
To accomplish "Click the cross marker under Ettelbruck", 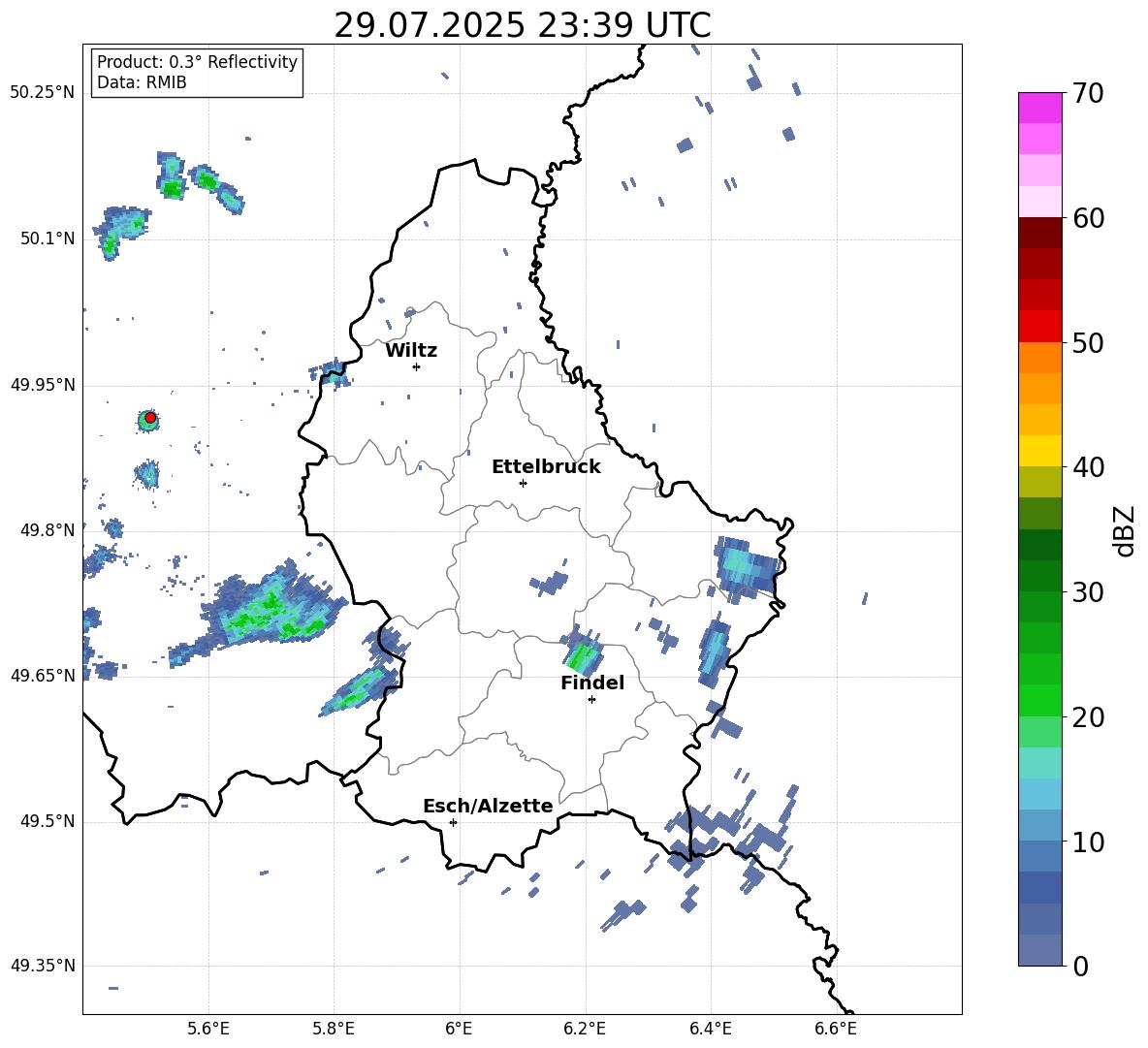I will 523,483.
